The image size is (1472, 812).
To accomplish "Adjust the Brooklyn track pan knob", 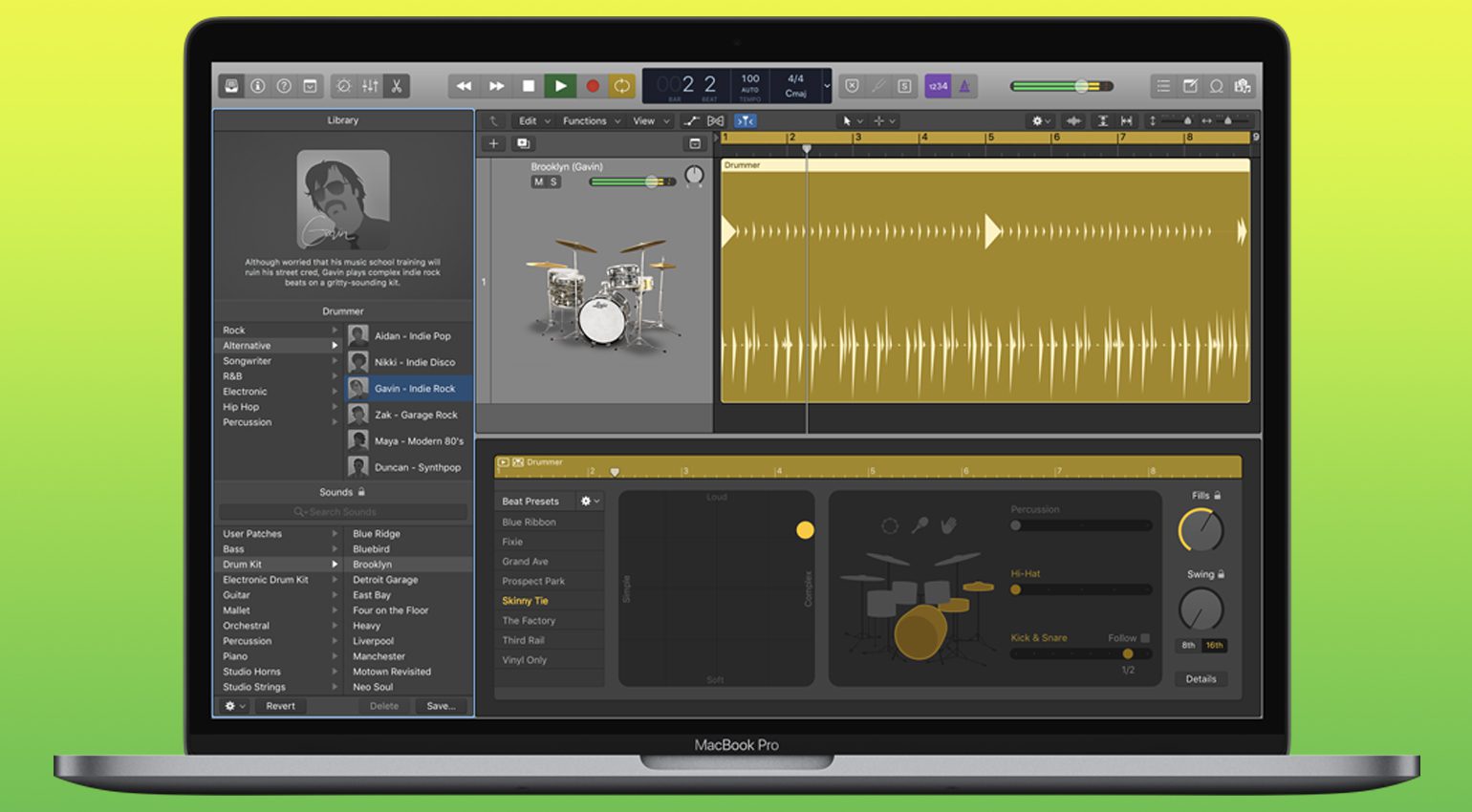I will 695,175.
